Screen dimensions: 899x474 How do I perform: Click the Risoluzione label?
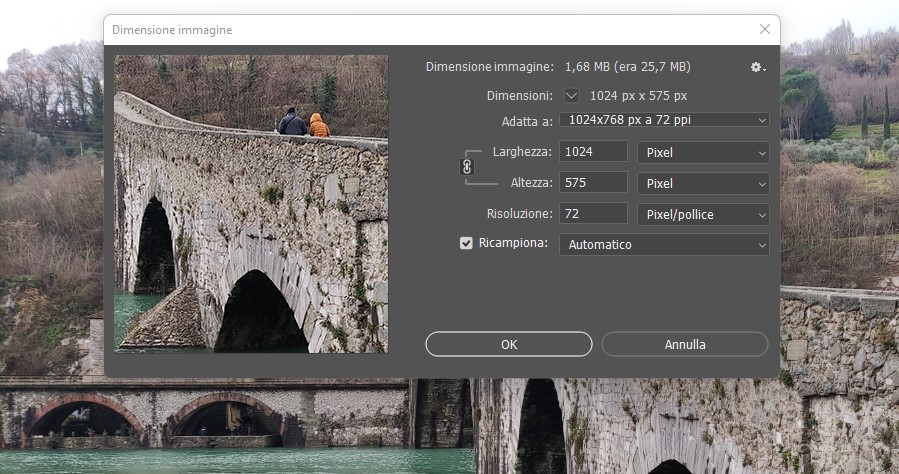(x=519, y=214)
